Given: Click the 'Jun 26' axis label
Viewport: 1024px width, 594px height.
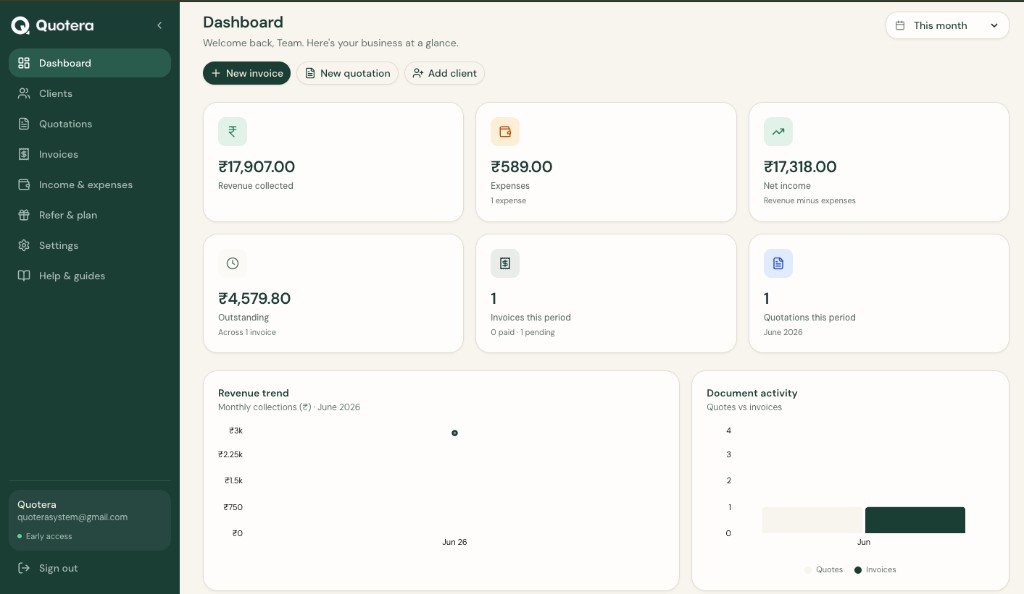Looking at the screenshot, I should (x=455, y=542).
